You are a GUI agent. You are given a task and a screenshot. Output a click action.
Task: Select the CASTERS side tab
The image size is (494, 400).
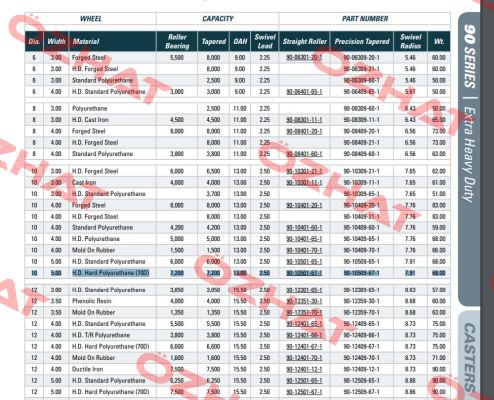tap(469, 356)
